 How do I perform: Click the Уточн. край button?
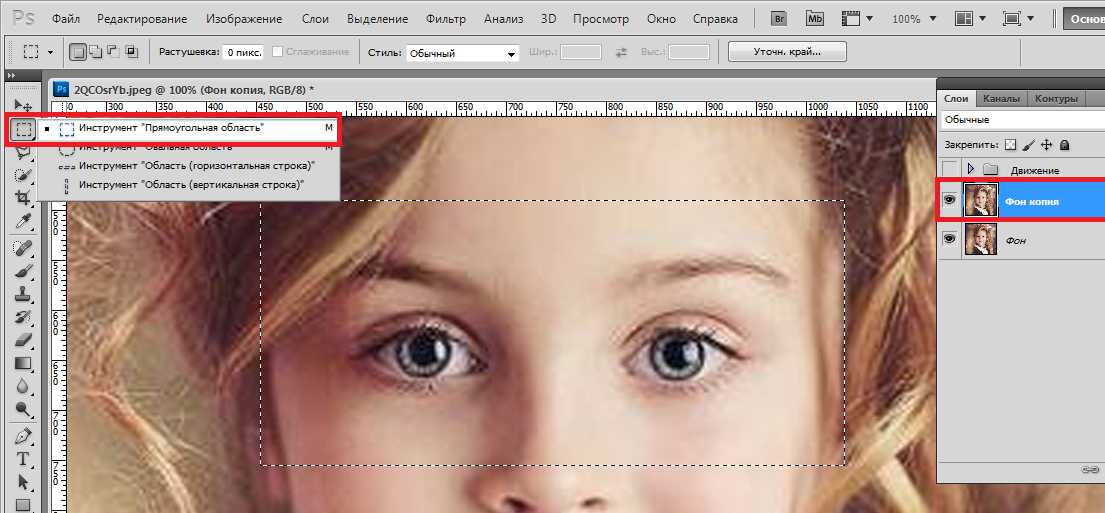click(x=787, y=51)
